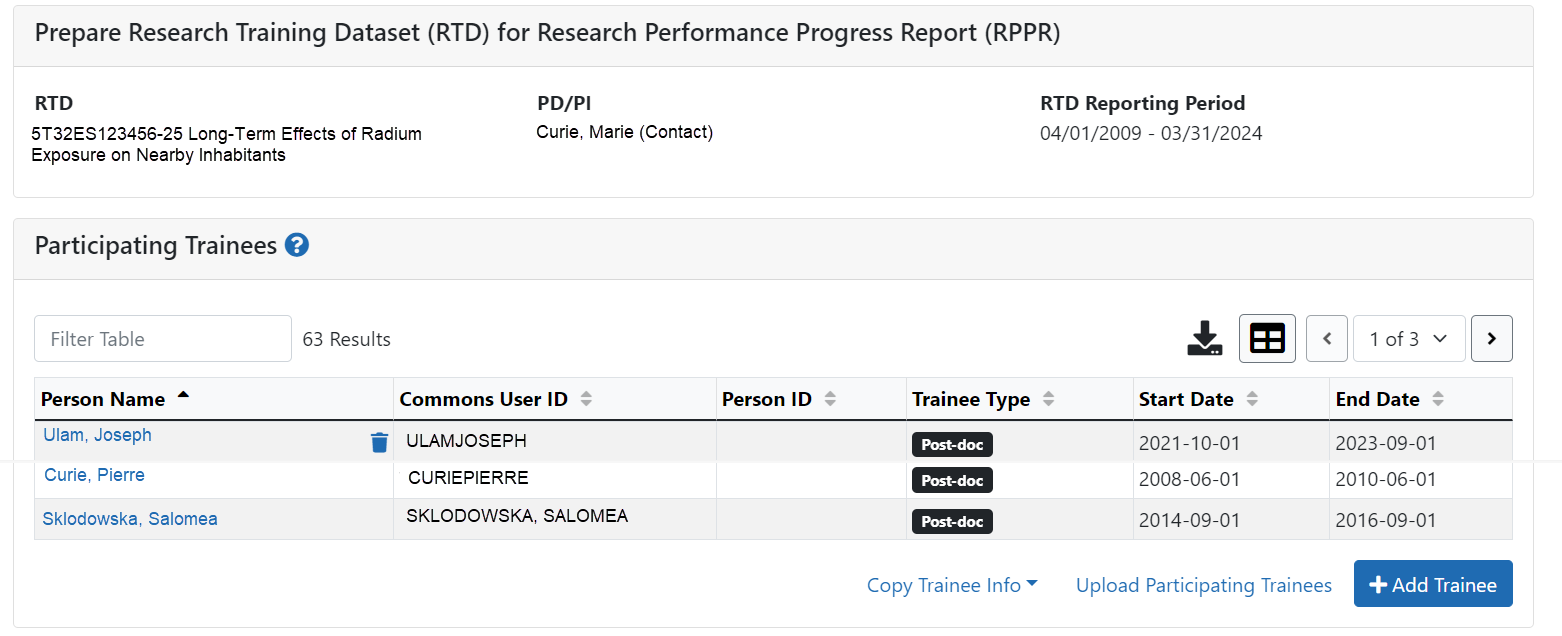Open the table column view icon

click(1267, 339)
